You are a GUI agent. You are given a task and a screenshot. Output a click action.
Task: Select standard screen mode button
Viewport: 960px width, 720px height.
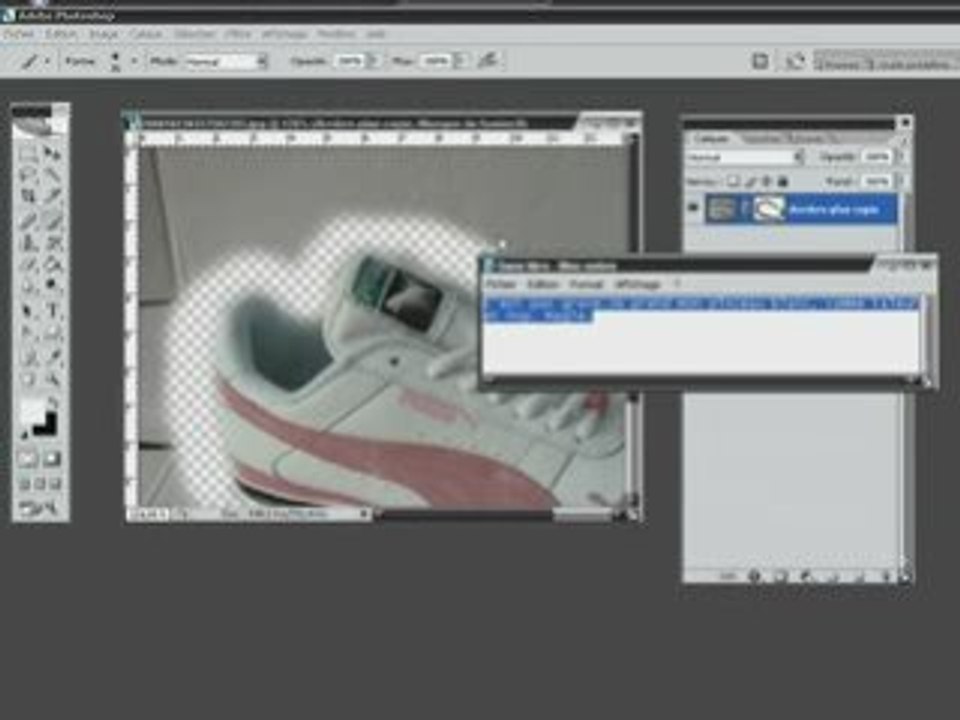[x=24, y=484]
